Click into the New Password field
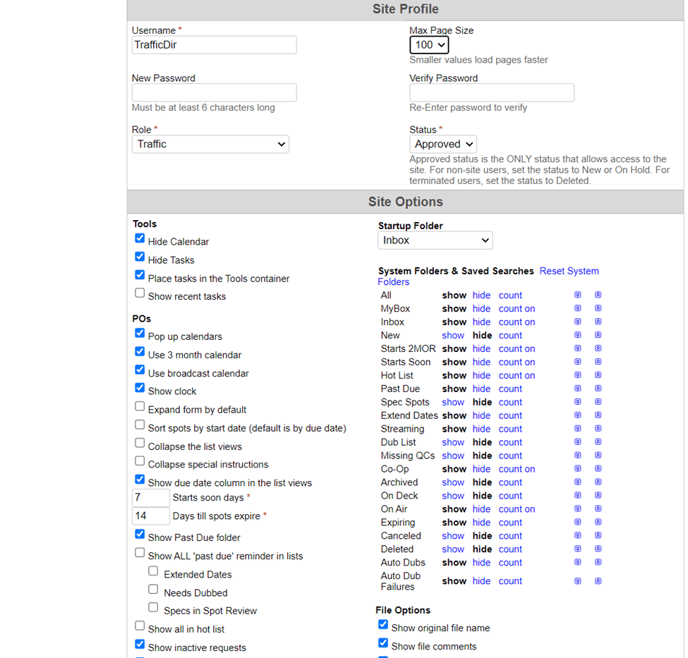 pos(214,93)
